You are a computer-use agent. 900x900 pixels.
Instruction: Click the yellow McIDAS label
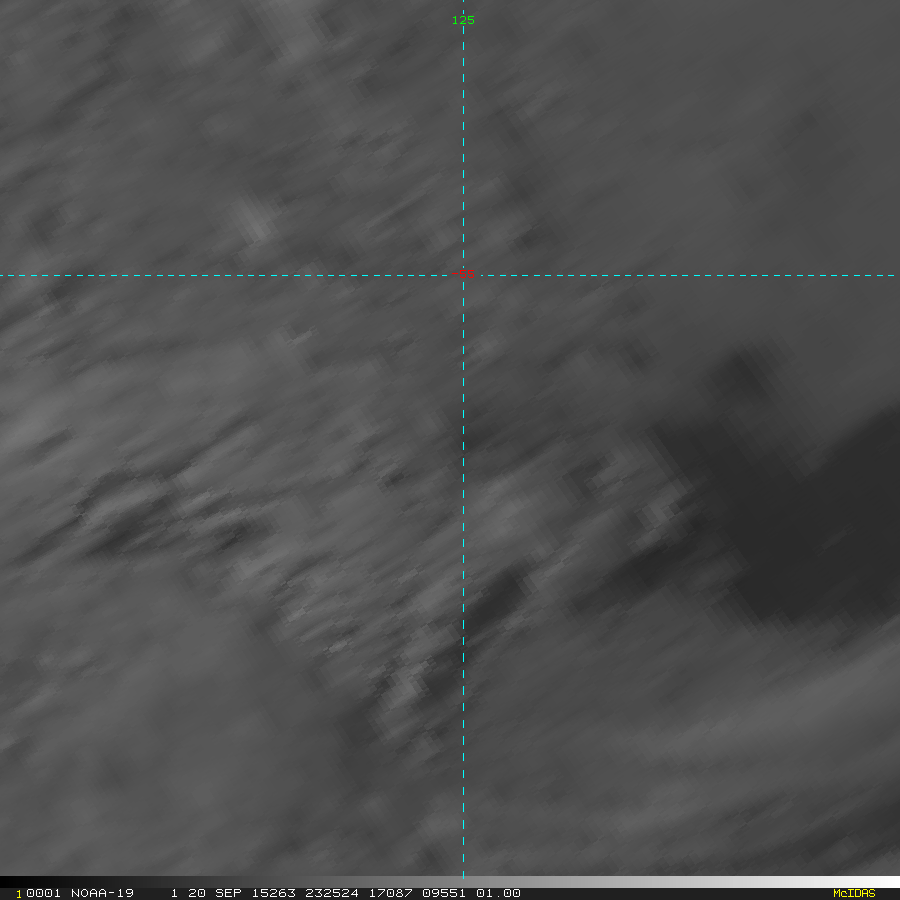tap(854, 893)
